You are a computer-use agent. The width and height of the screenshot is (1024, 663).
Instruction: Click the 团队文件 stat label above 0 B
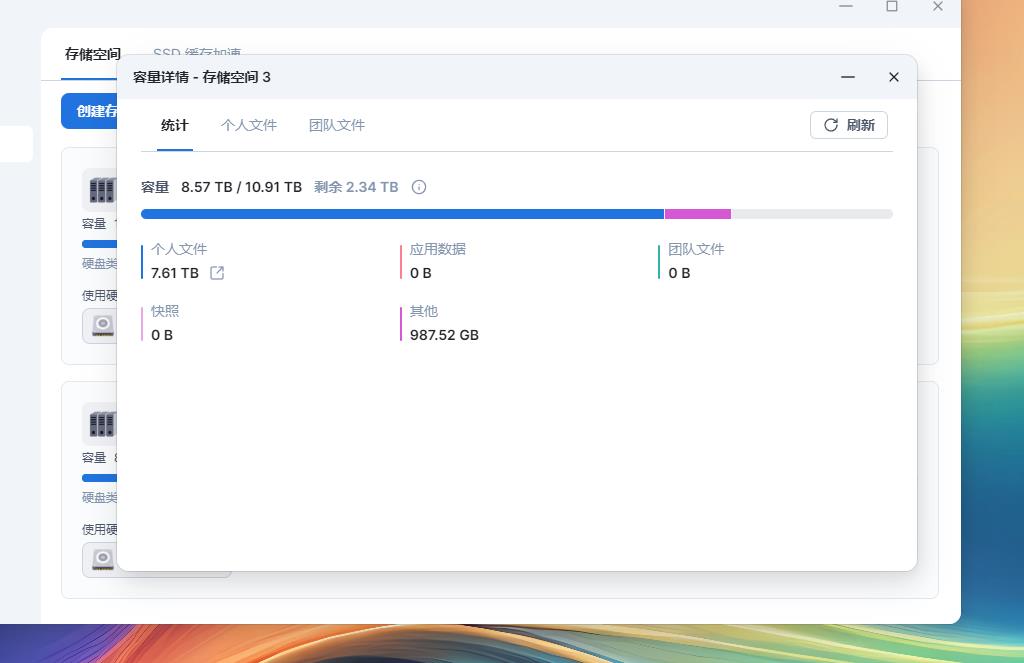696,249
